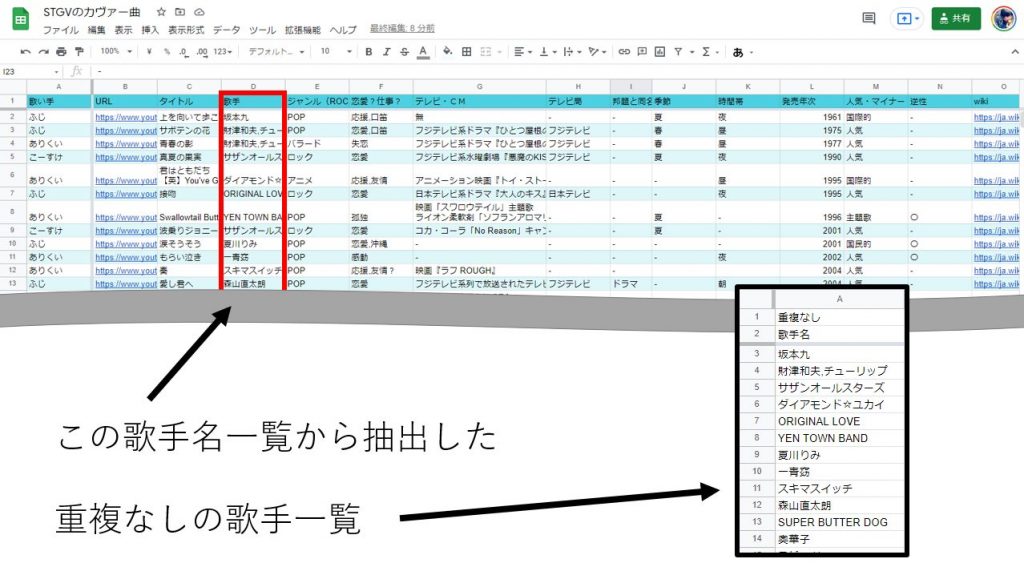Open the 表示形式 menu
The image size is (1024, 575).
pyautogui.click(x=185, y=30)
